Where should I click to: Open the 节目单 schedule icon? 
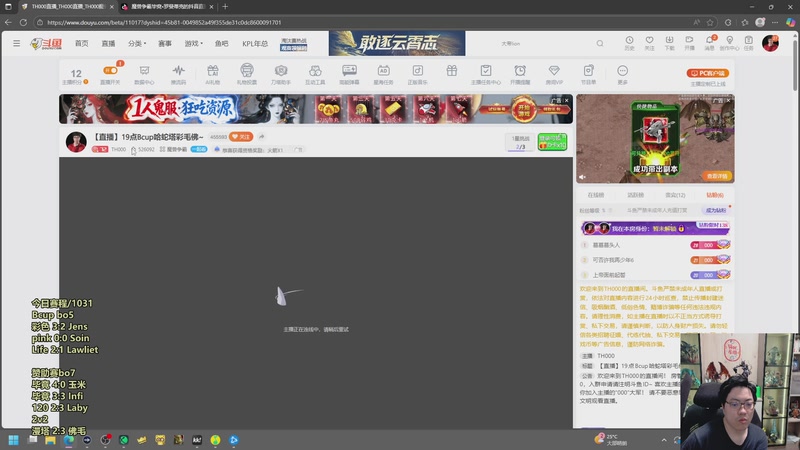click(588, 74)
